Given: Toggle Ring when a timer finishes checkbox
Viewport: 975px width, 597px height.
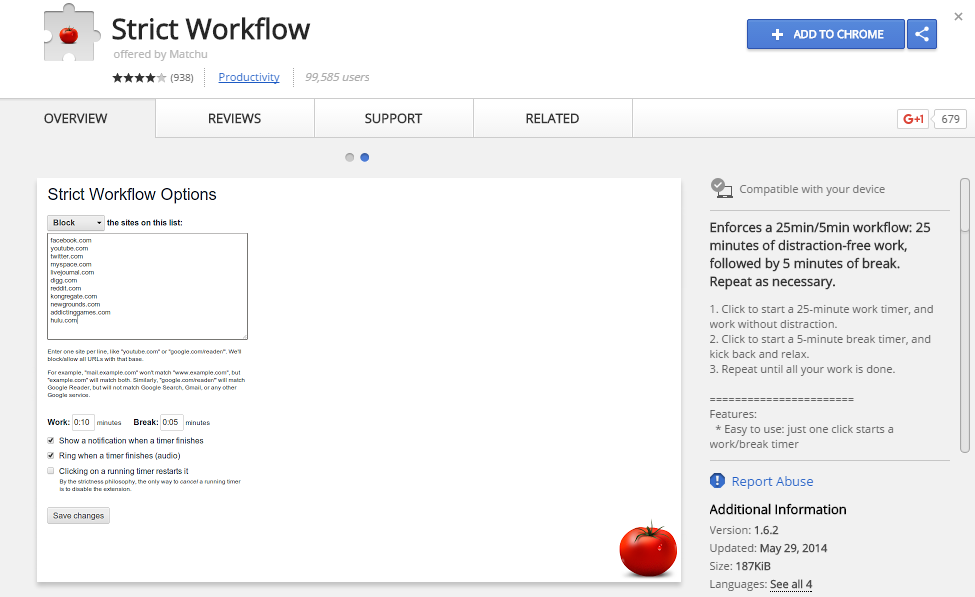Looking at the screenshot, I should (x=51, y=455).
